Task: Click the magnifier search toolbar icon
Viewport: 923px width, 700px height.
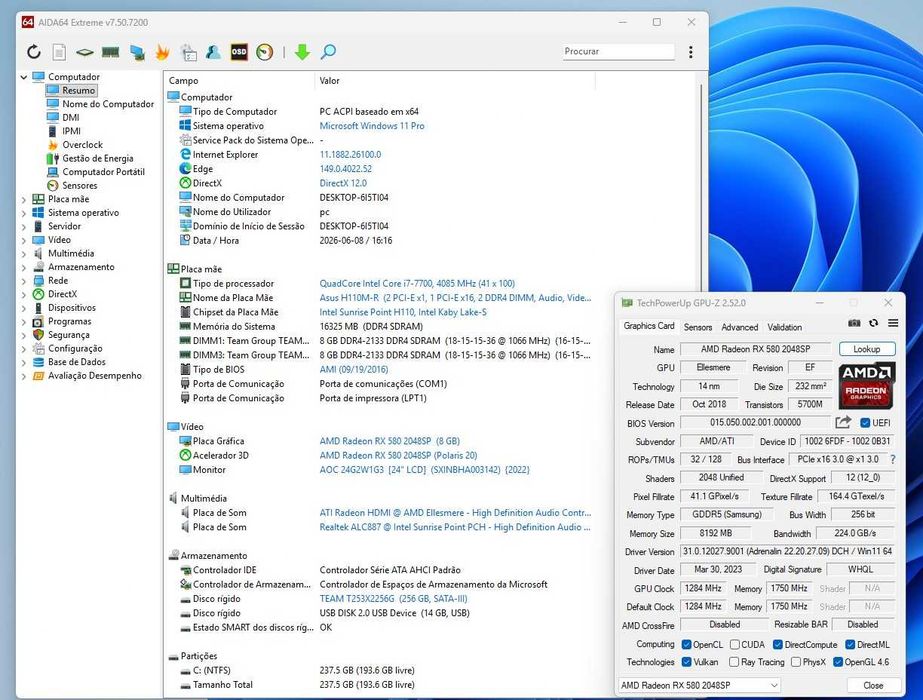Action: coord(328,52)
